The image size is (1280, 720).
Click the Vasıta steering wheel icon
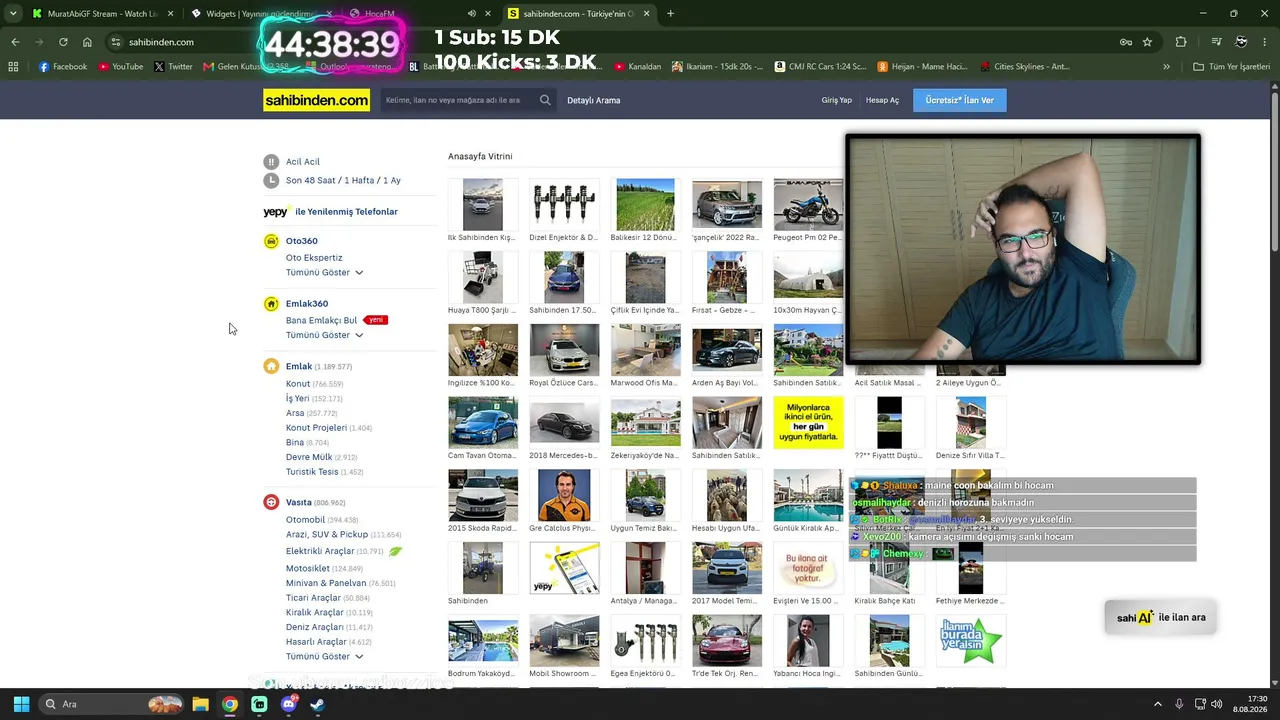tap(271, 502)
